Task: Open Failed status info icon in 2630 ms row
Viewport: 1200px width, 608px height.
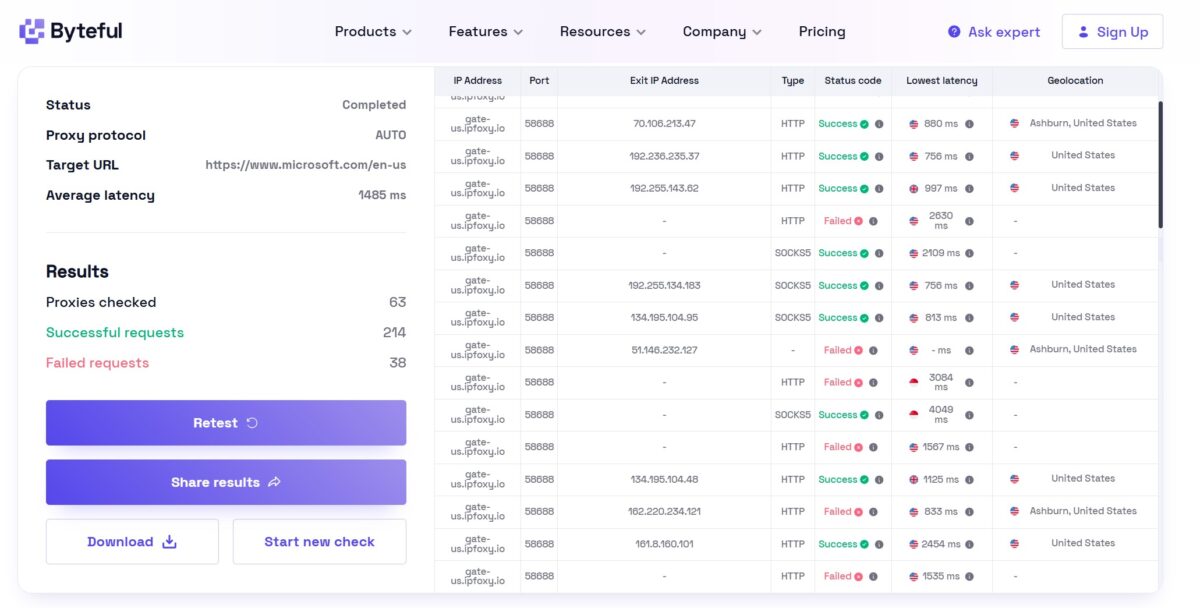Action: tap(873, 221)
